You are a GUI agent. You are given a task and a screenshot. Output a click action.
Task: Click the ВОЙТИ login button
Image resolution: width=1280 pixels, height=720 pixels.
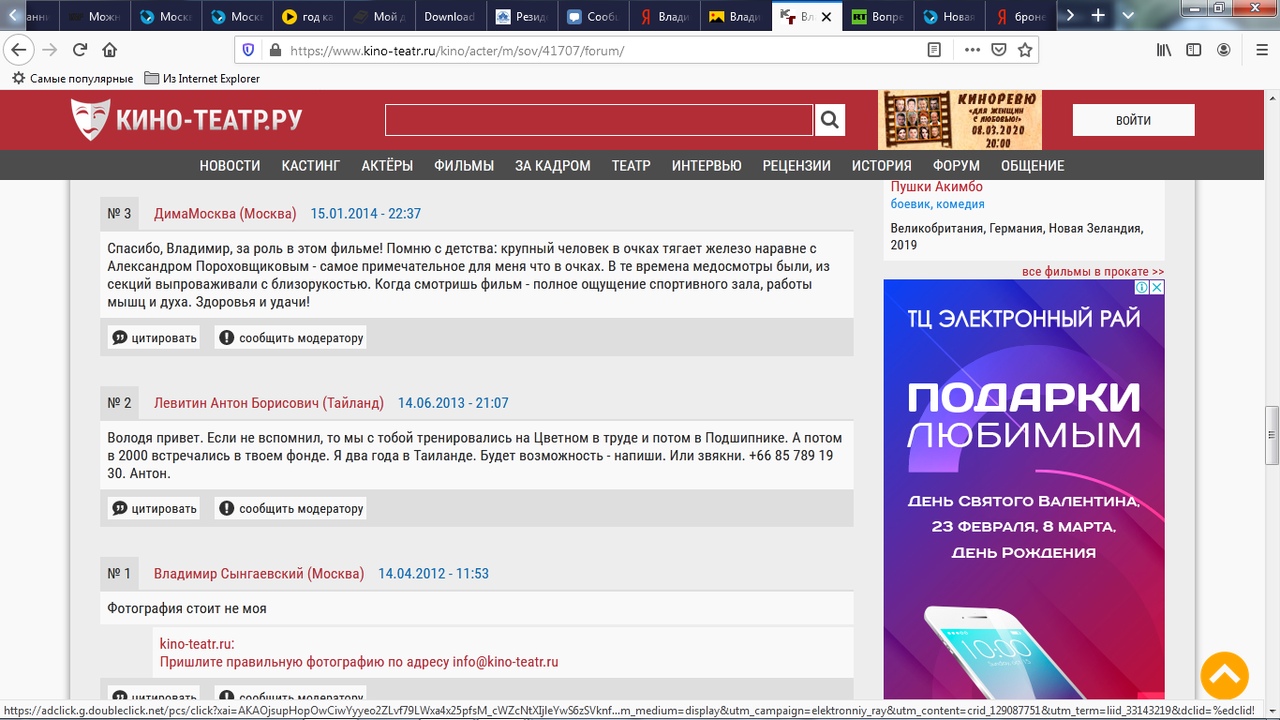tap(1133, 120)
